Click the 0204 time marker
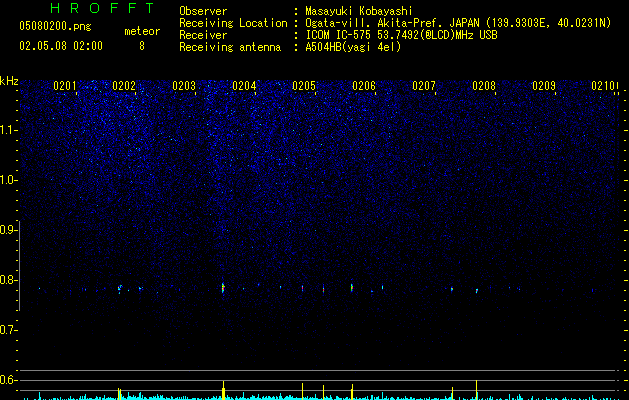 pos(244,86)
